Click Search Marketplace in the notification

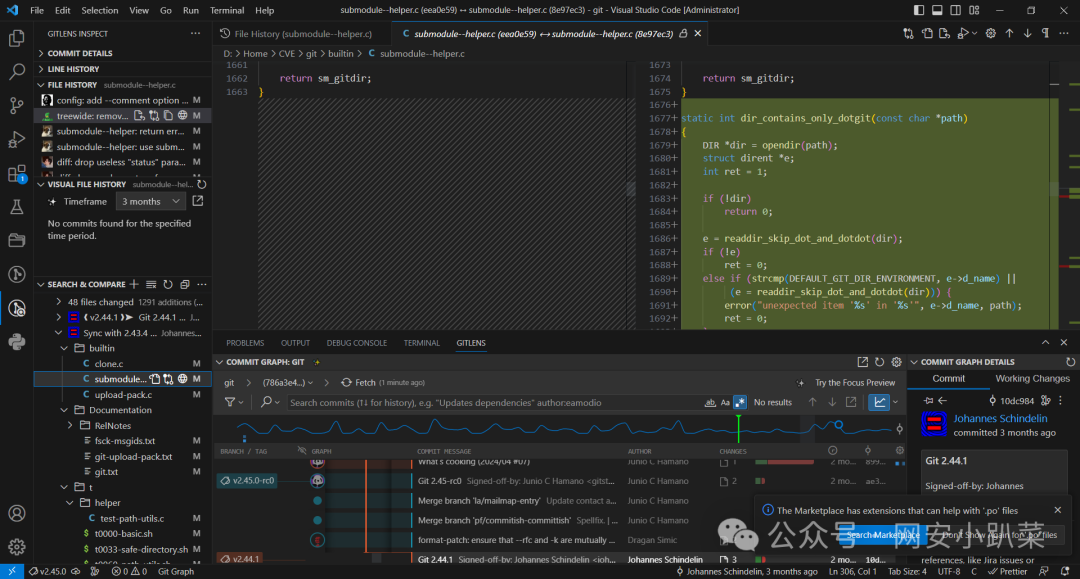pos(882,535)
